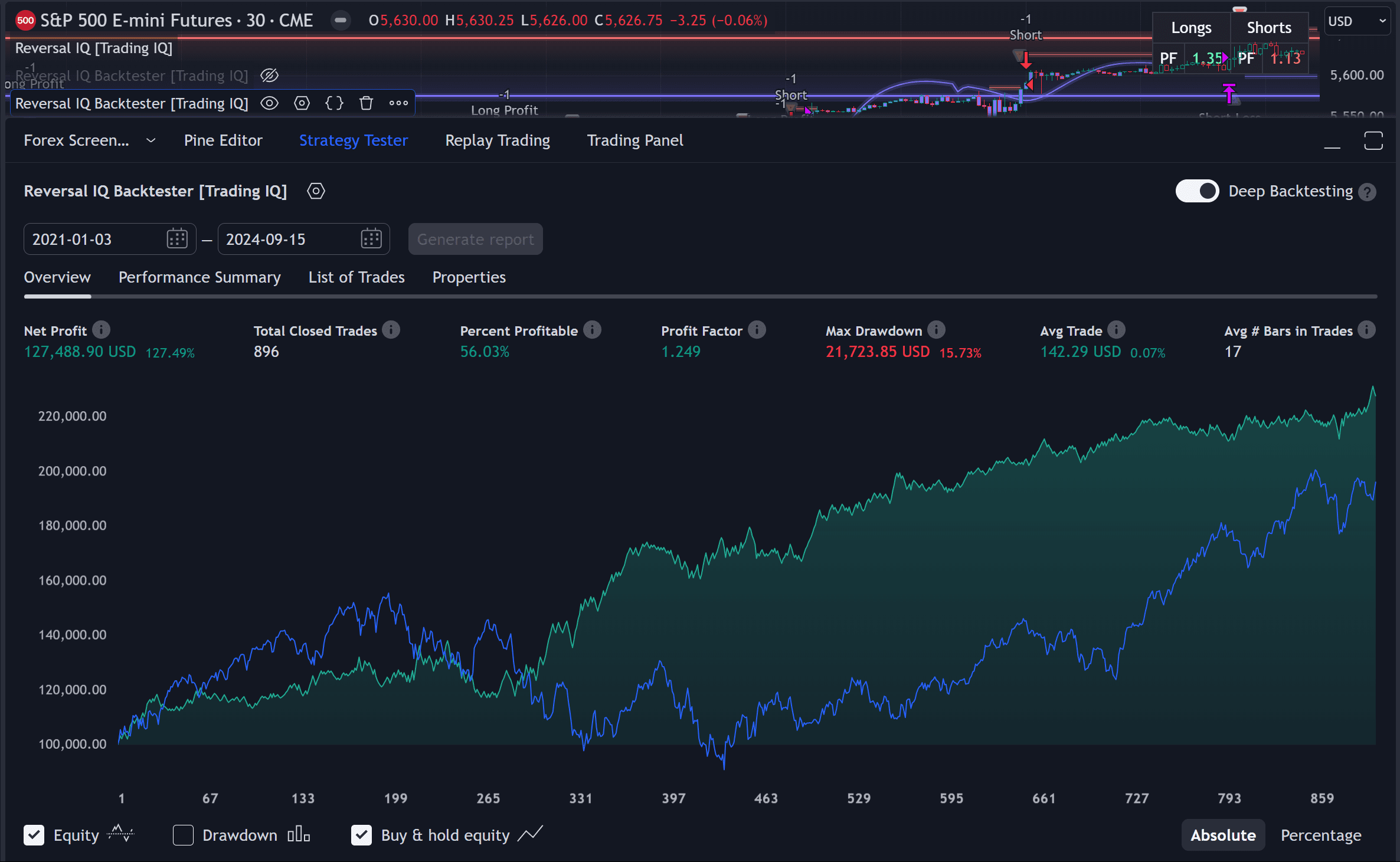The width and height of the screenshot is (1400, 862).
Task: Show info for Total Closed Trades
Action: [391, 330]
